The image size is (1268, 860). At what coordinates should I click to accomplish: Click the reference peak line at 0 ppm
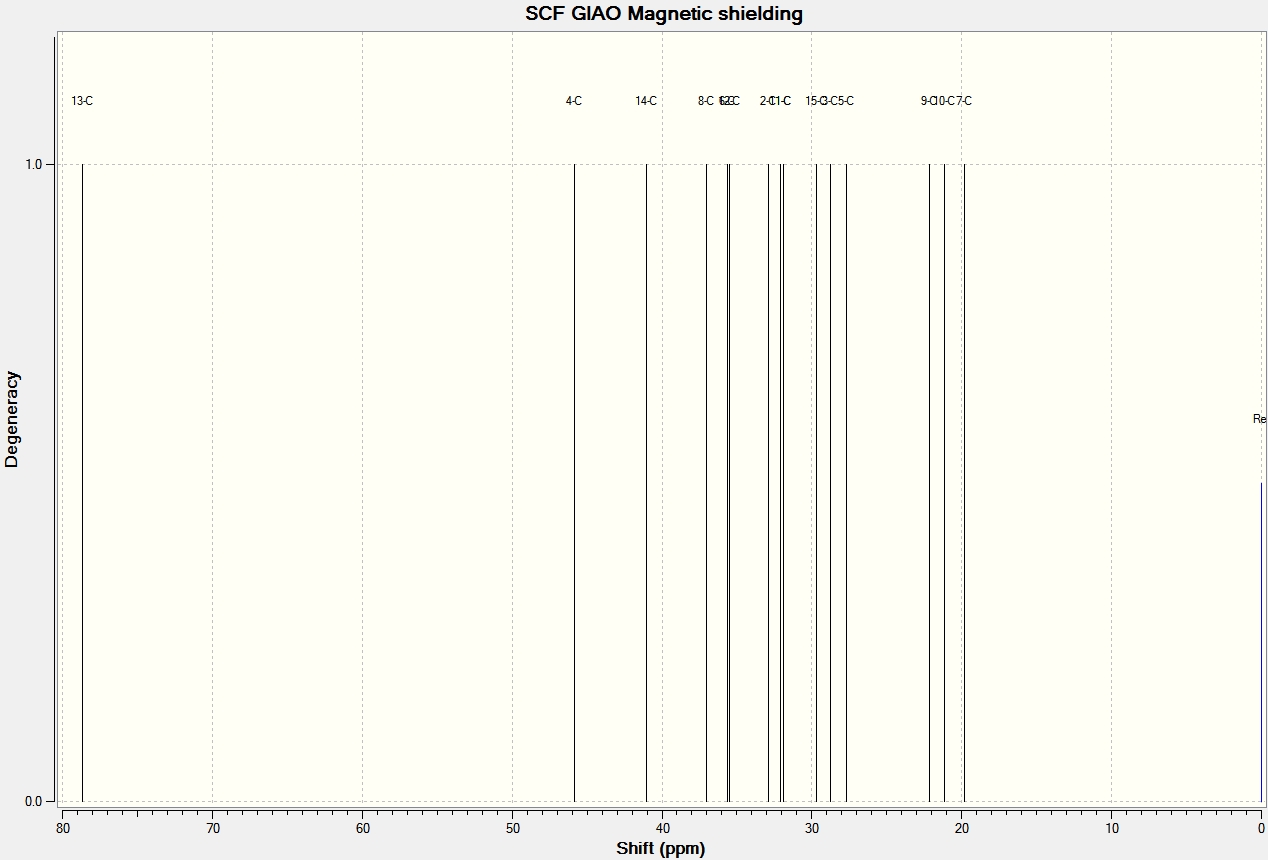1261,641
